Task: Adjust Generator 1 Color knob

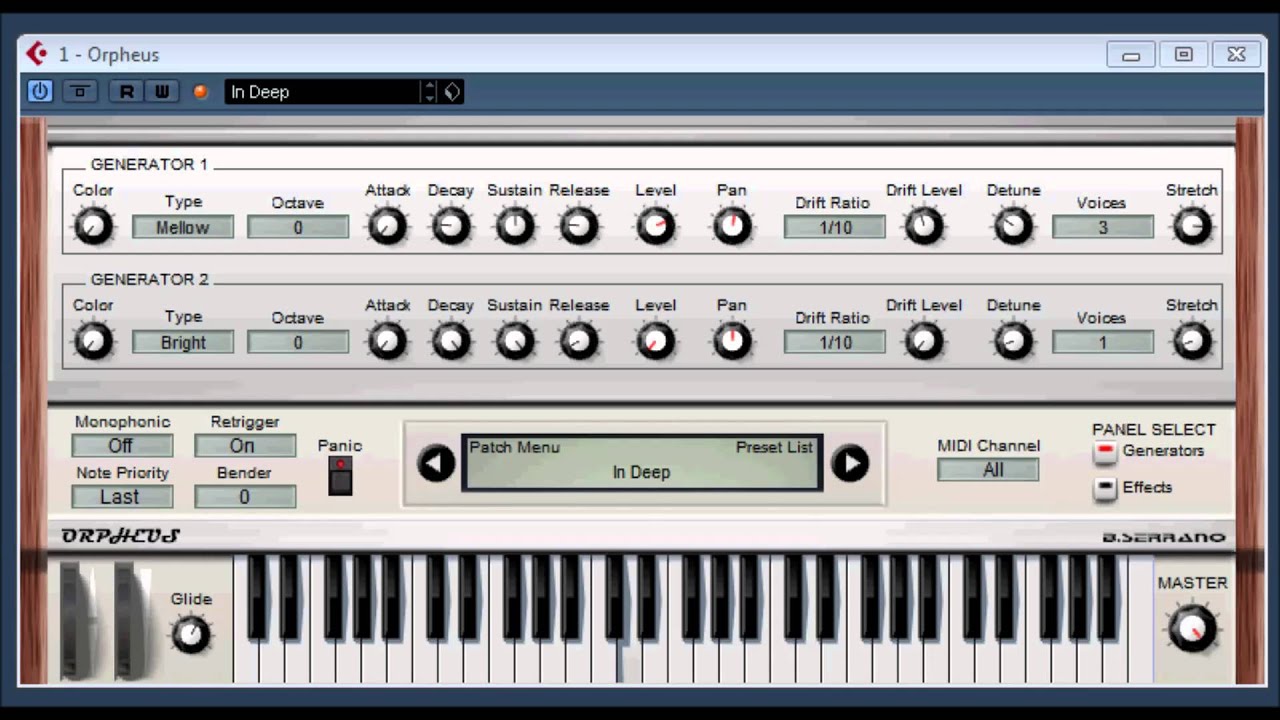Action: pos(93,226)
